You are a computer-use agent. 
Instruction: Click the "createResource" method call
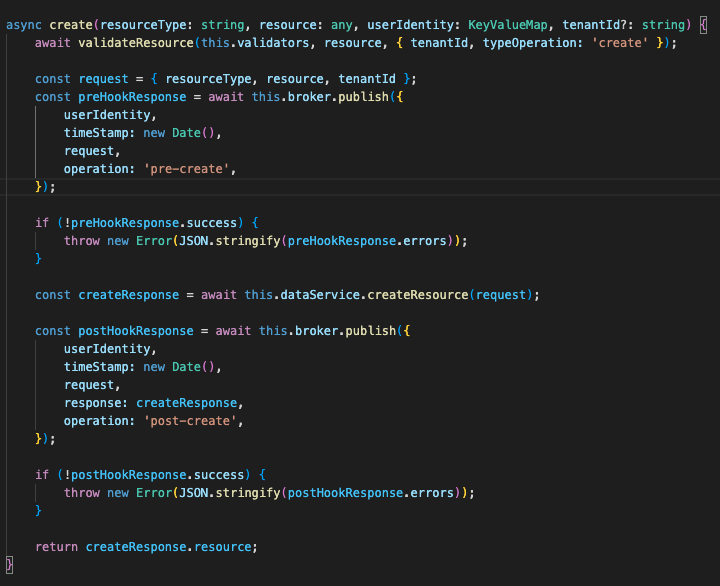click(418, 295)
